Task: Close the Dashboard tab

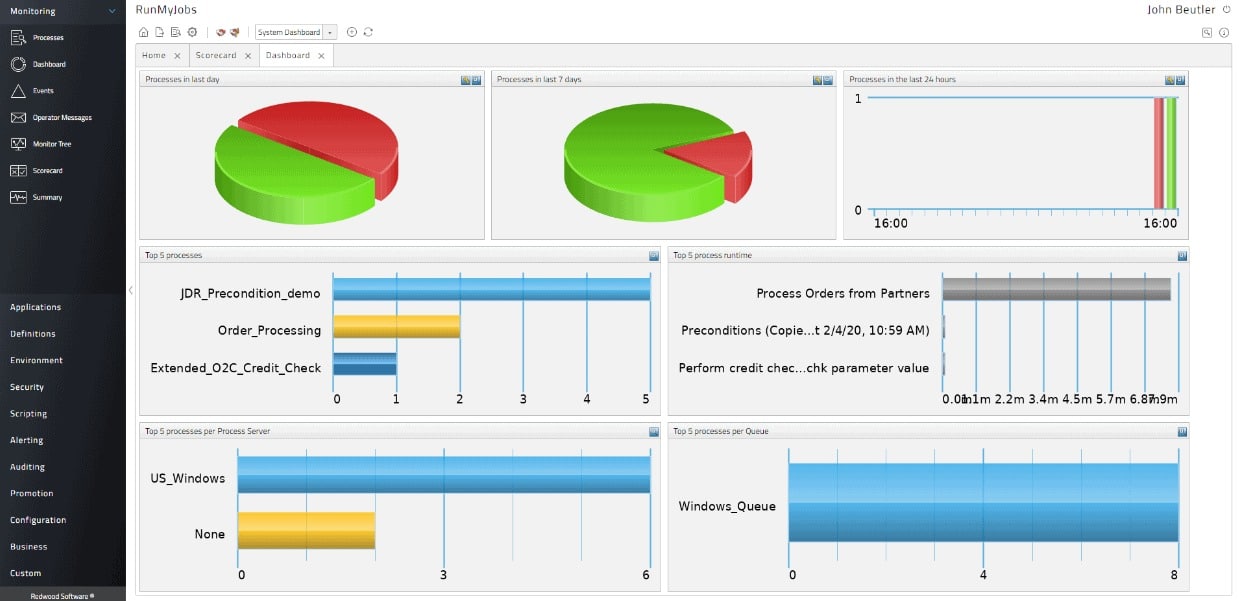Action: click(x=321, y=56)
